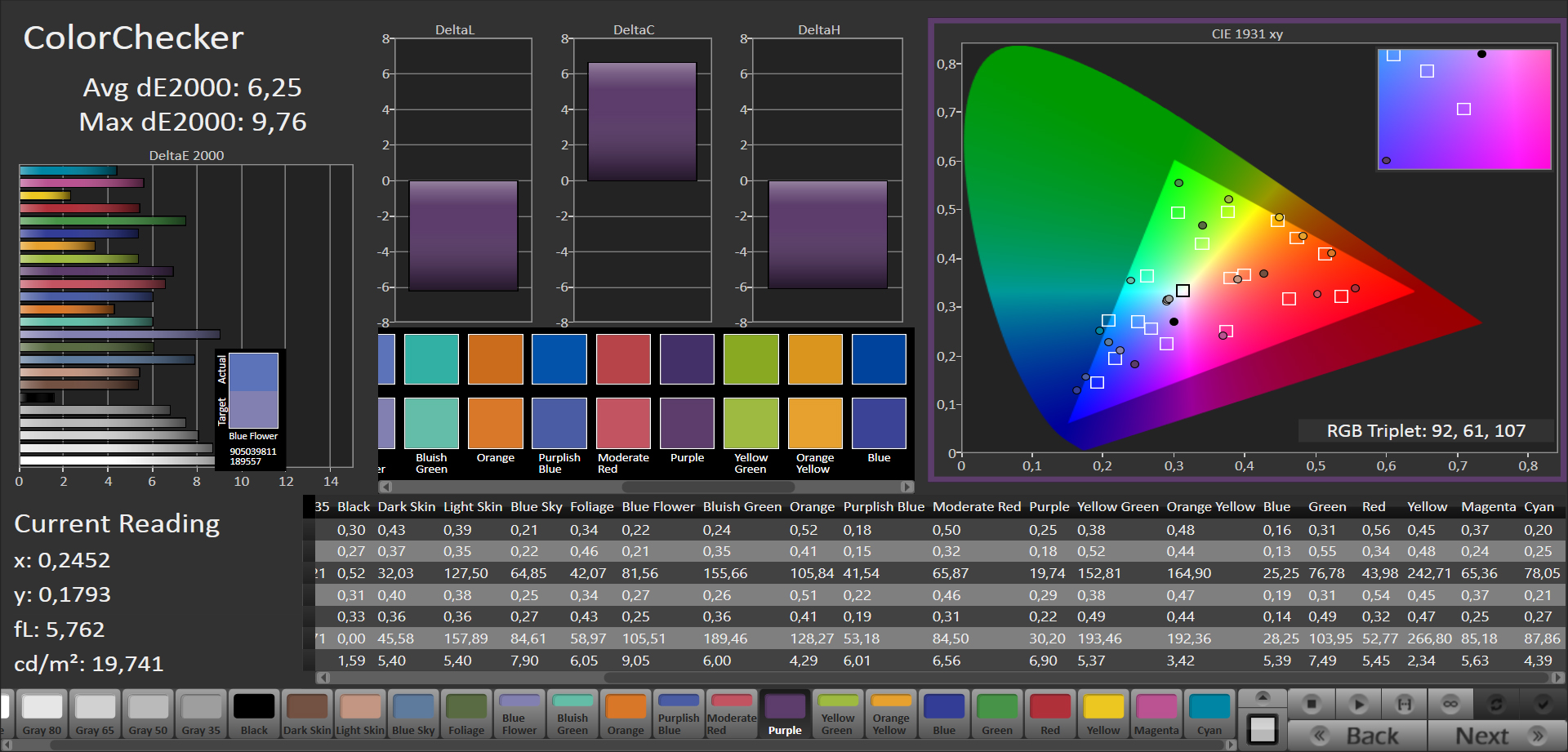Screen dimensions: 1568x752
Task: Select the Foliage patch button
Action: point(466,714)
